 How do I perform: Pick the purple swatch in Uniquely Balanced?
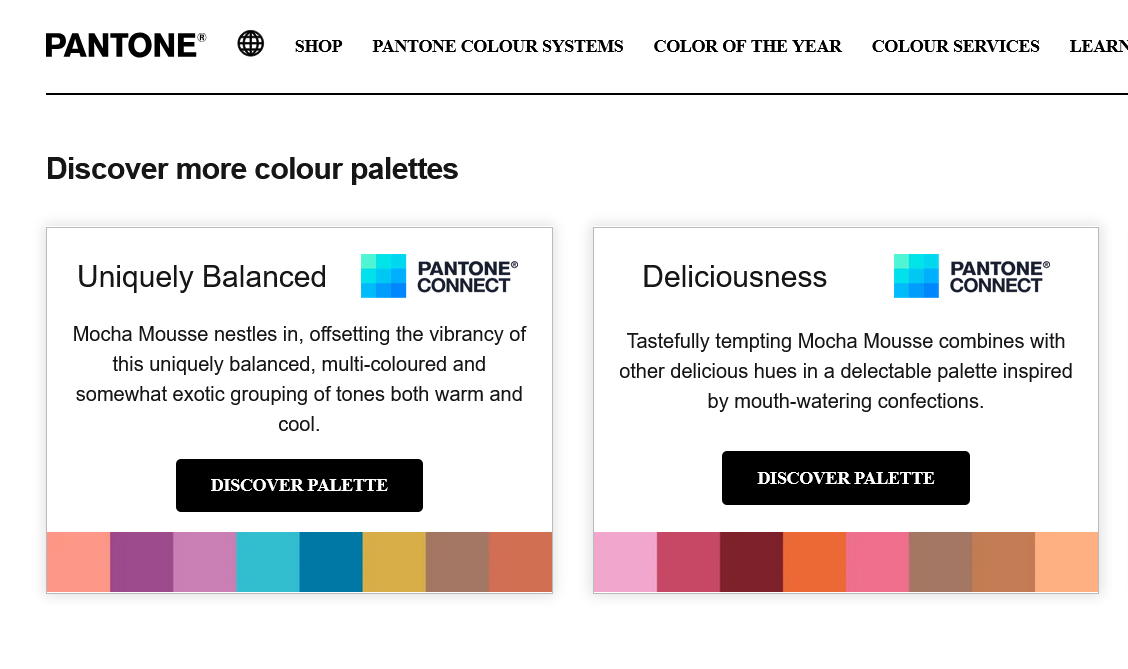pos(142,563)
